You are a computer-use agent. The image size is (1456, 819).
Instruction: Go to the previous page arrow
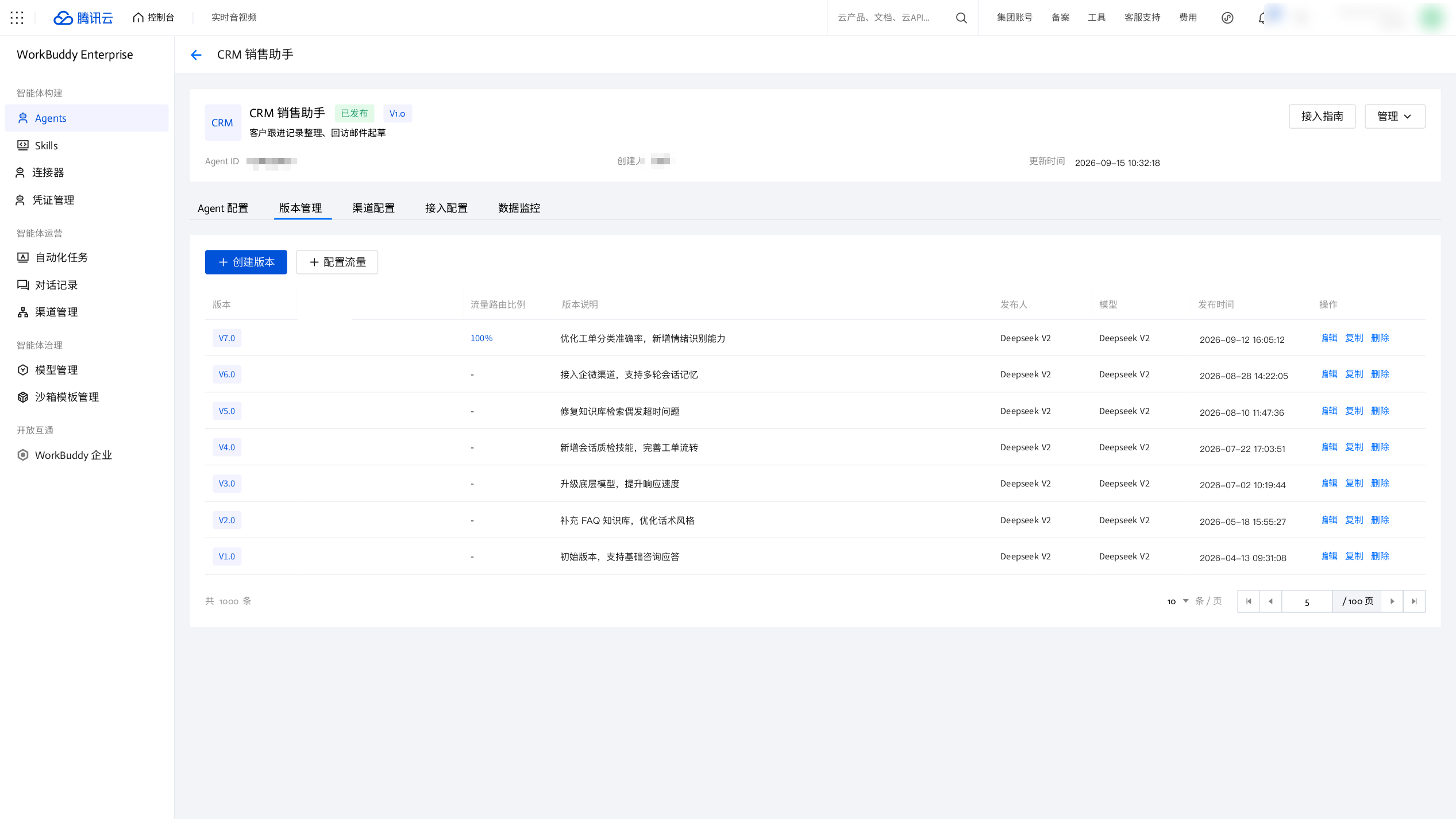(x=1270, y=601)
